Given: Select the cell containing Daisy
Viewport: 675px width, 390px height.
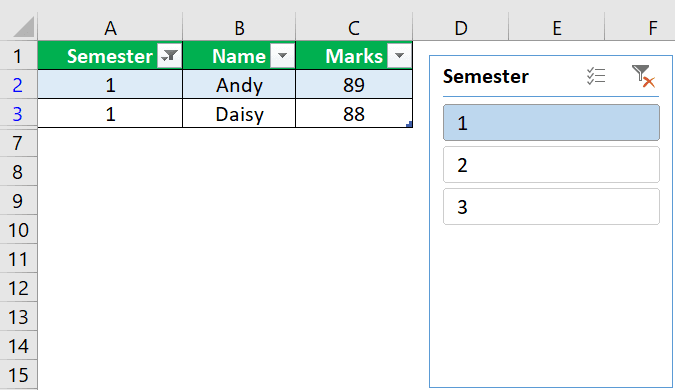Looking at the screenshot, I should click(239, 113).
